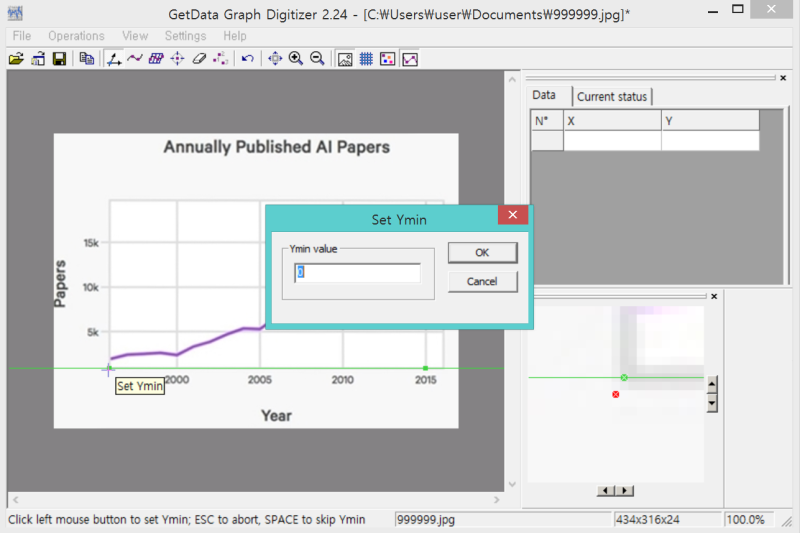800x533 pixels.
Task: Activate the Point capture mode tool
Action: click(x=178, y=59)
